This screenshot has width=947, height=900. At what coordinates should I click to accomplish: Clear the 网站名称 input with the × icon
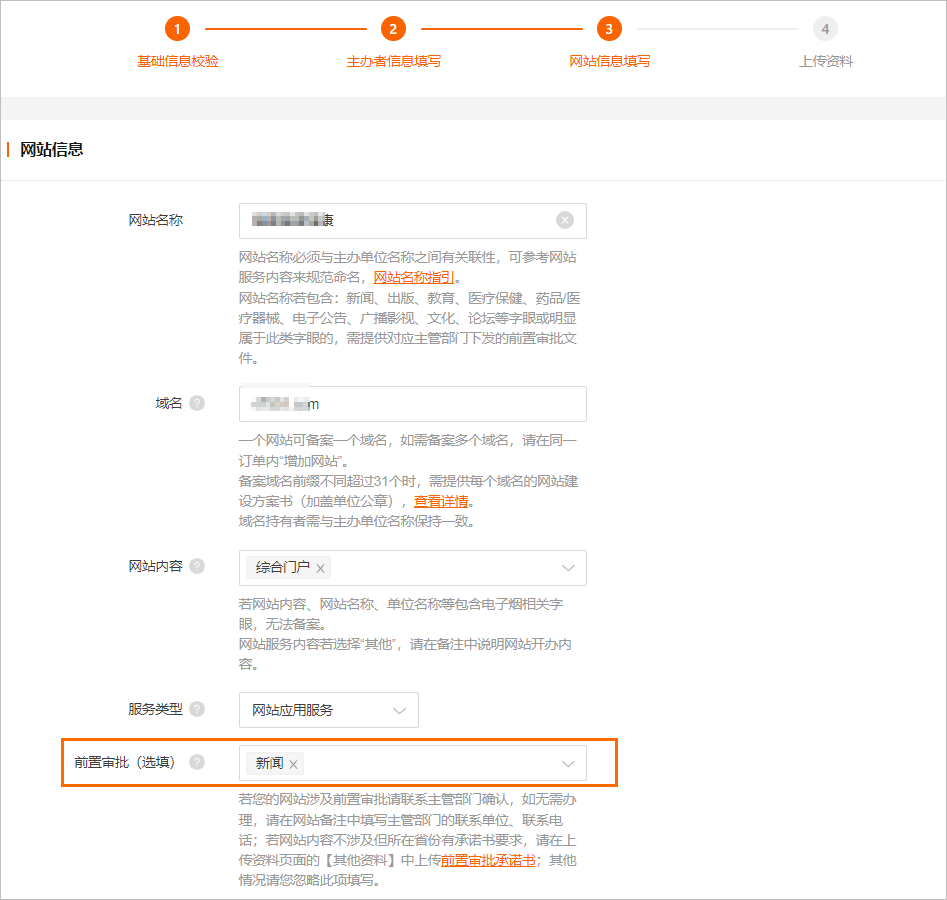(x=565, y=220)
